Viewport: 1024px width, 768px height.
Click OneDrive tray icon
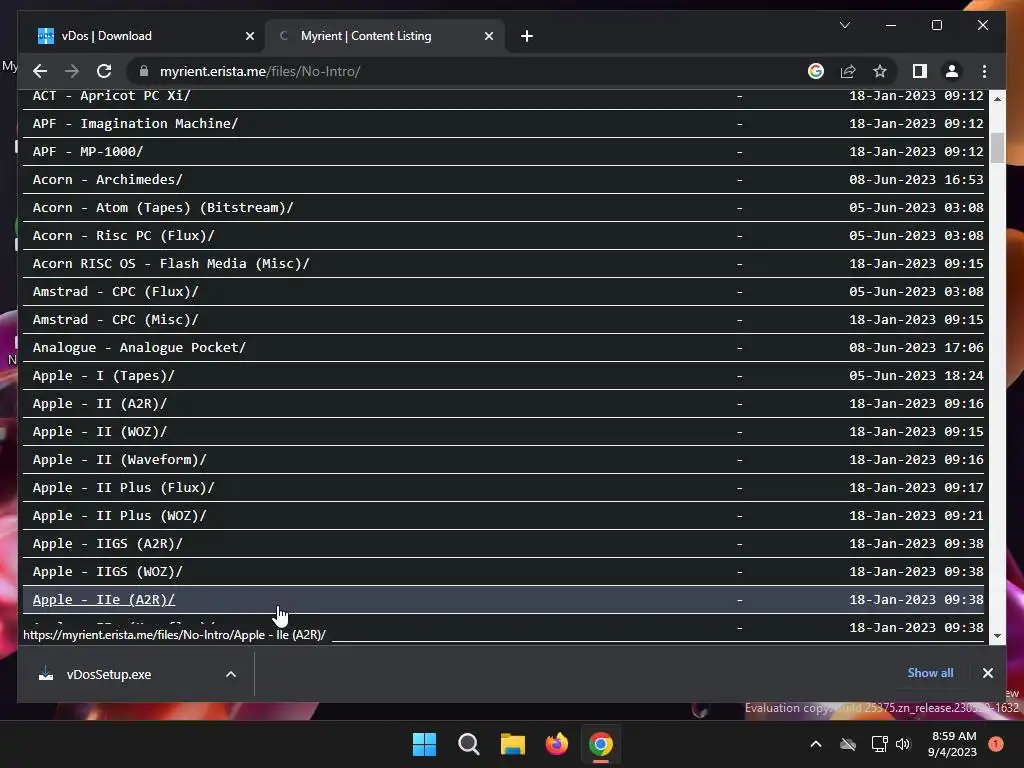tap(848, 744)
